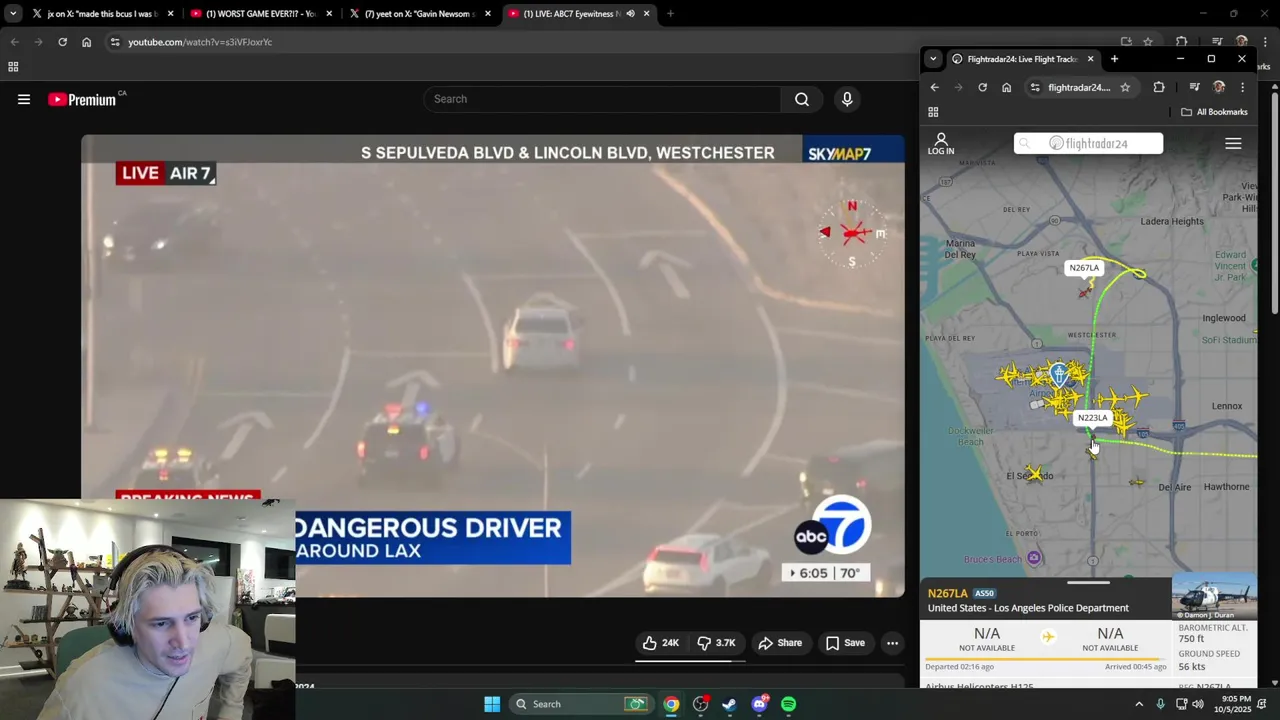
Task: View site information for flightradar24
Action: coord(1035,87)
